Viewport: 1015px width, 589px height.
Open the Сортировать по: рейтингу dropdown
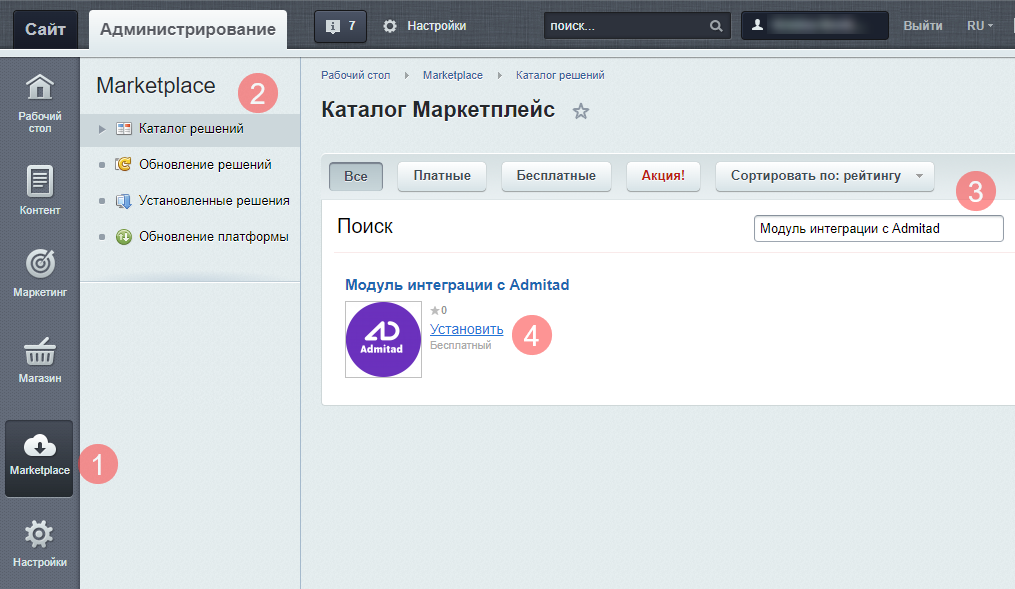tap(824, 176)
